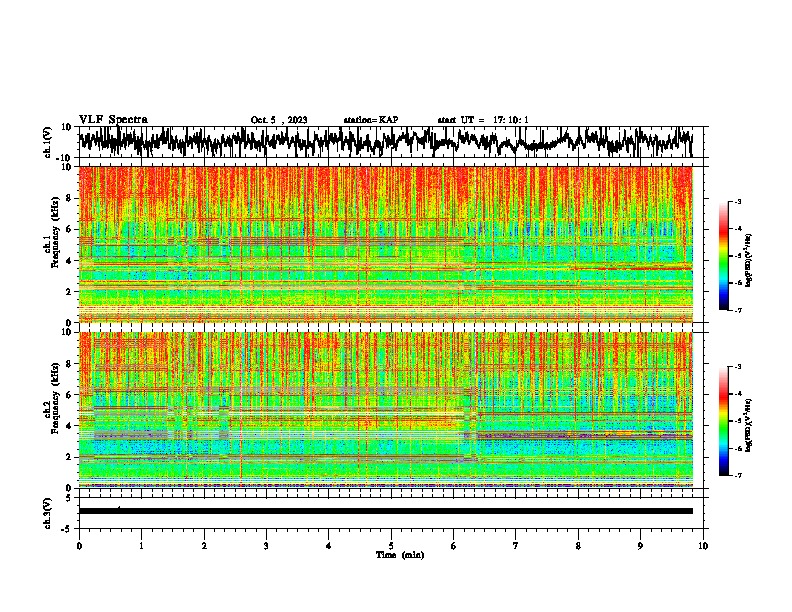Click the "4" tick on the Time axis
Viewport: 792px width, 612px height.
point(329,546)
